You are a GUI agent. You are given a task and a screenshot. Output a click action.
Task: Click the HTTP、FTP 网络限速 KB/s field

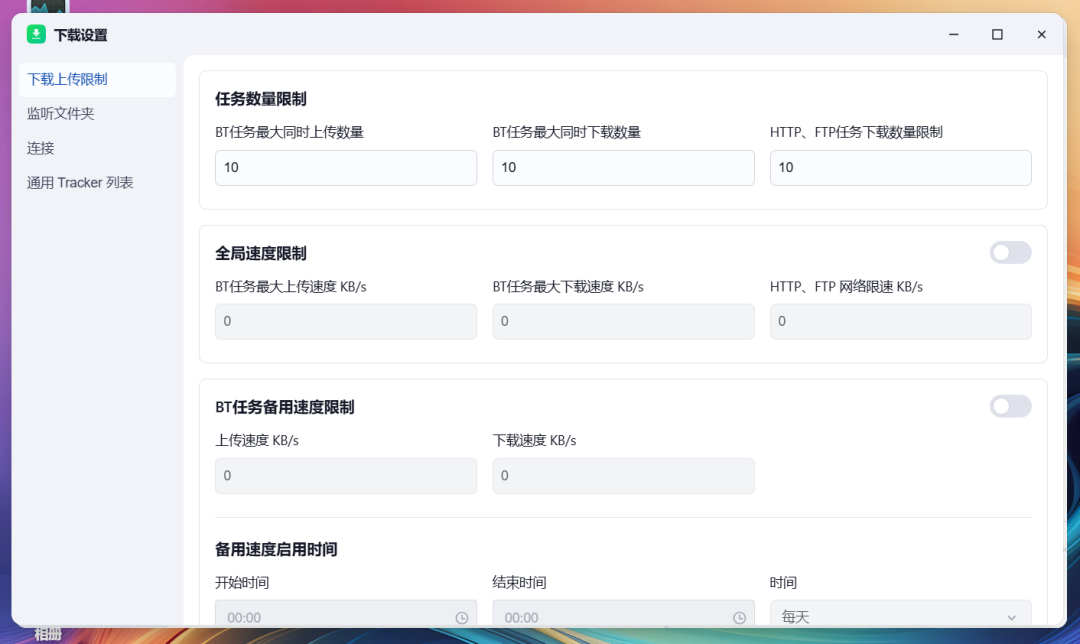(900, 322)
